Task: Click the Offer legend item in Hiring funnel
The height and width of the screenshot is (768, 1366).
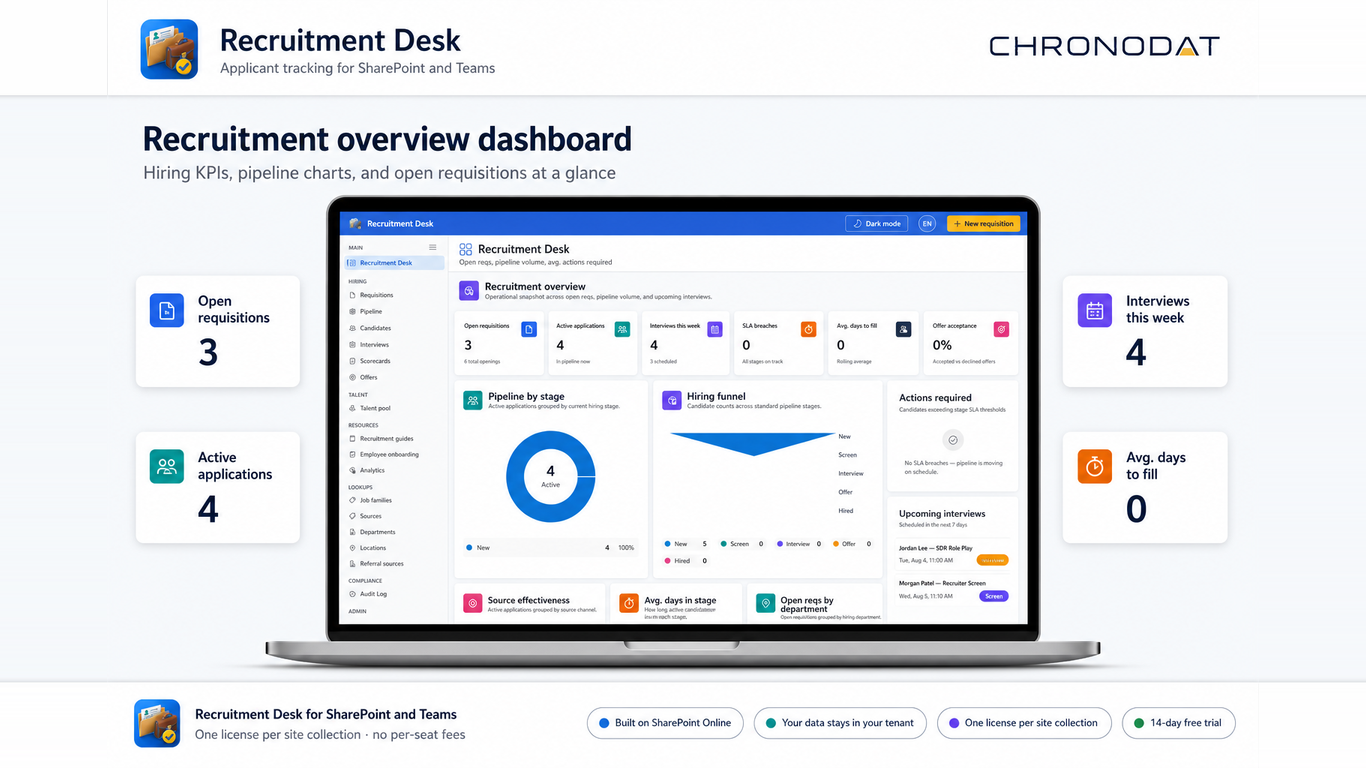Action: [852, 544]
